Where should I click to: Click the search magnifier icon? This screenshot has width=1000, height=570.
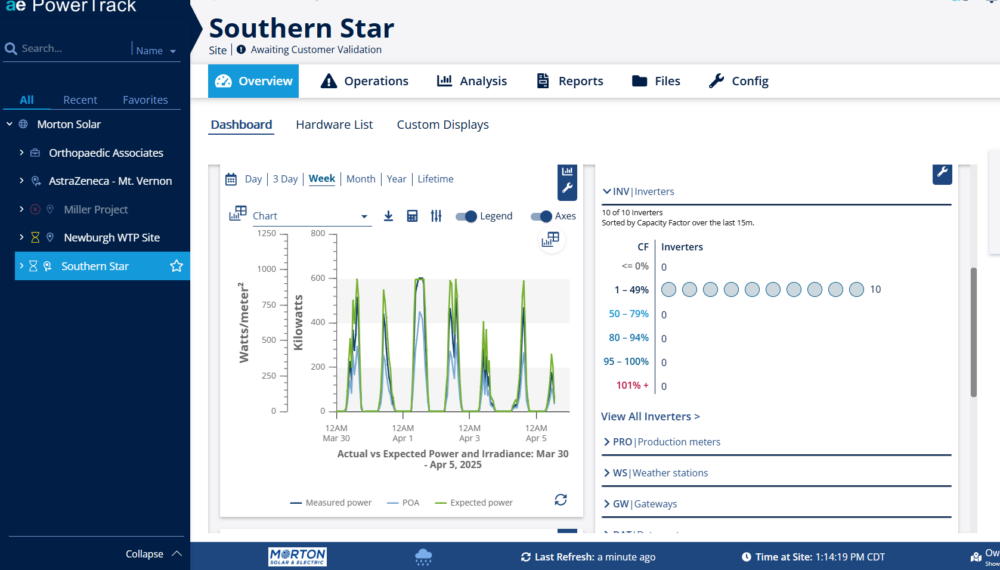pos(10,48)
